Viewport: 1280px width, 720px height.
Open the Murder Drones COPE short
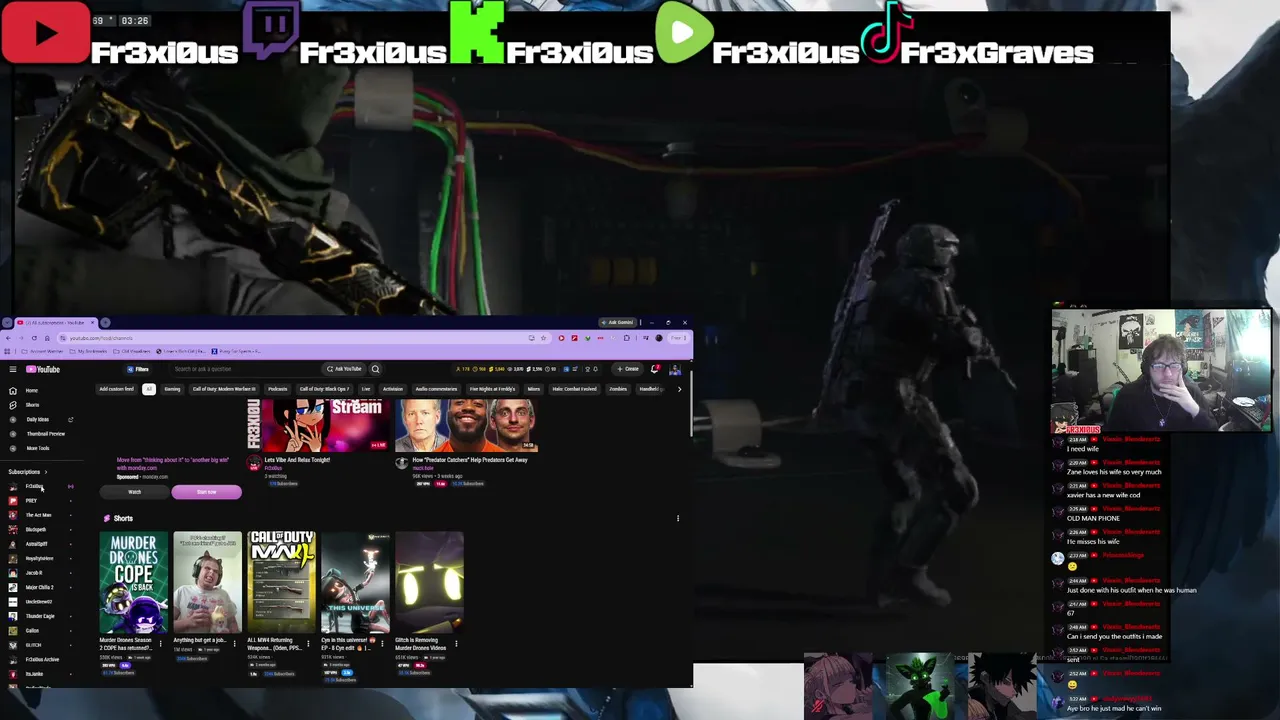coord(133,582)
